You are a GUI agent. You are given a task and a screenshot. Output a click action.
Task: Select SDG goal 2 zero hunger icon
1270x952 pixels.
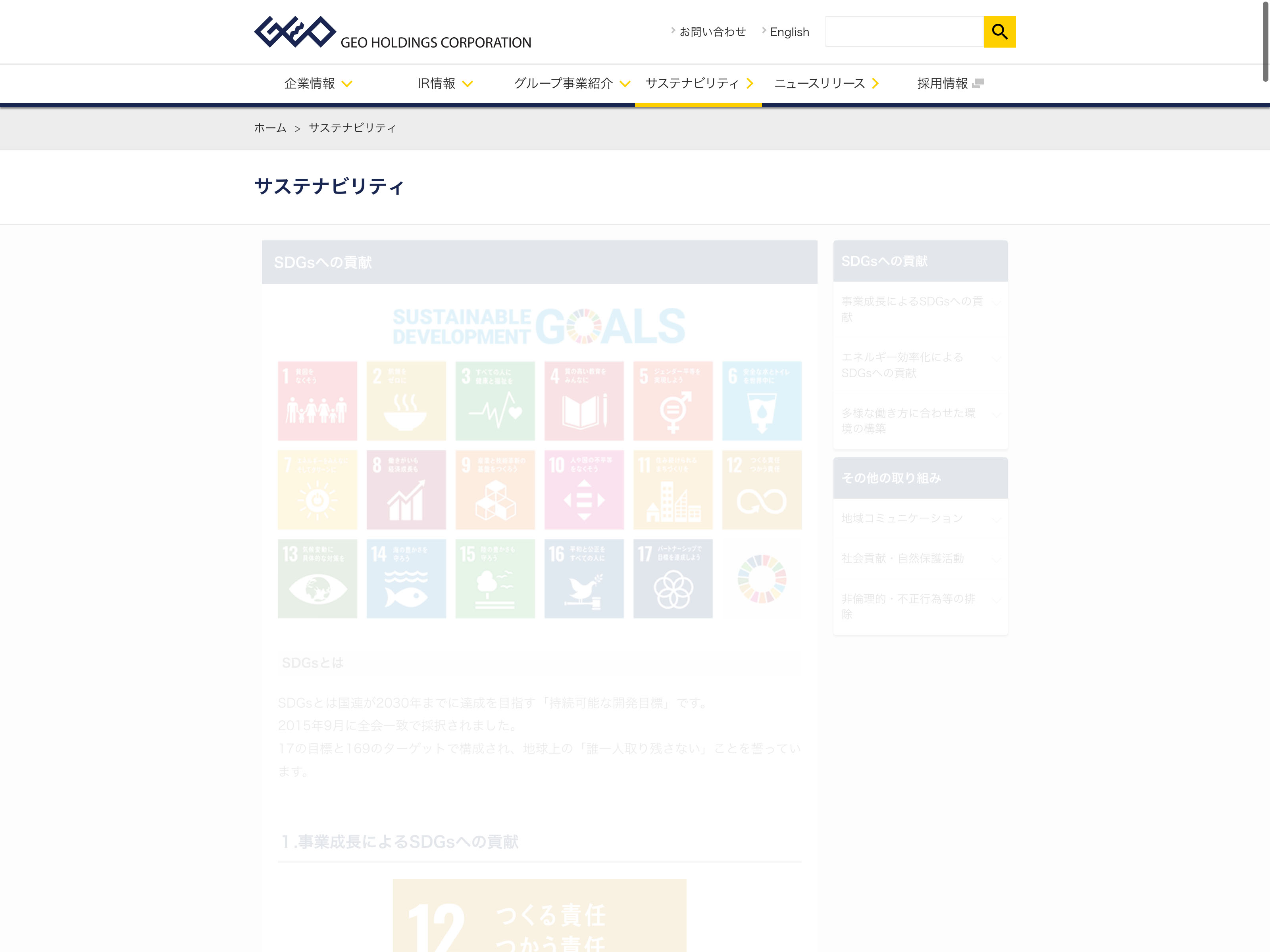click(x=406, y=401)
